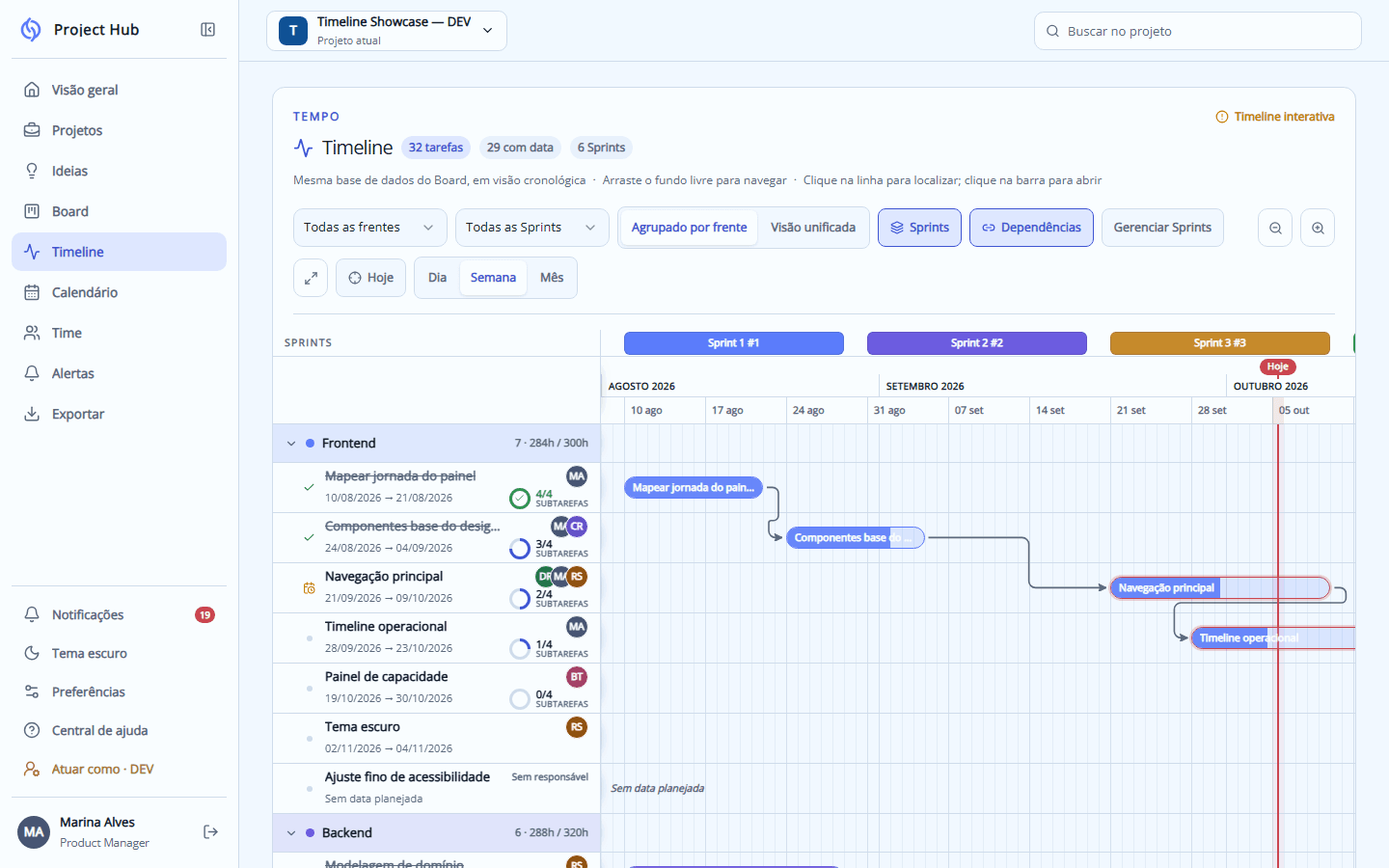Click BT avatar on Painel de capacidade
The width and height of the screenshot is (1389, 868).
[x=577, y=677]
